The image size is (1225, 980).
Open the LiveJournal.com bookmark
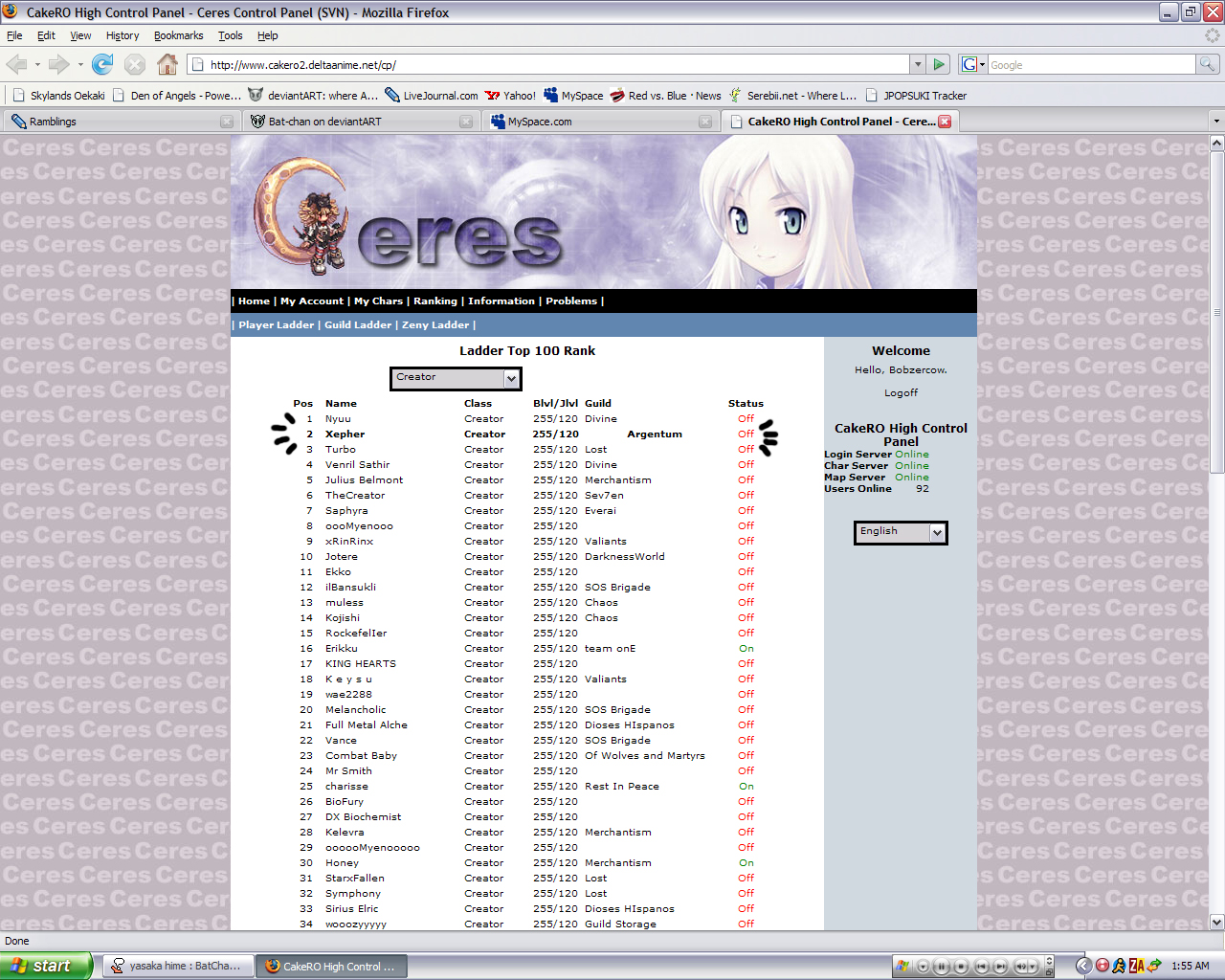pos(432,96)
